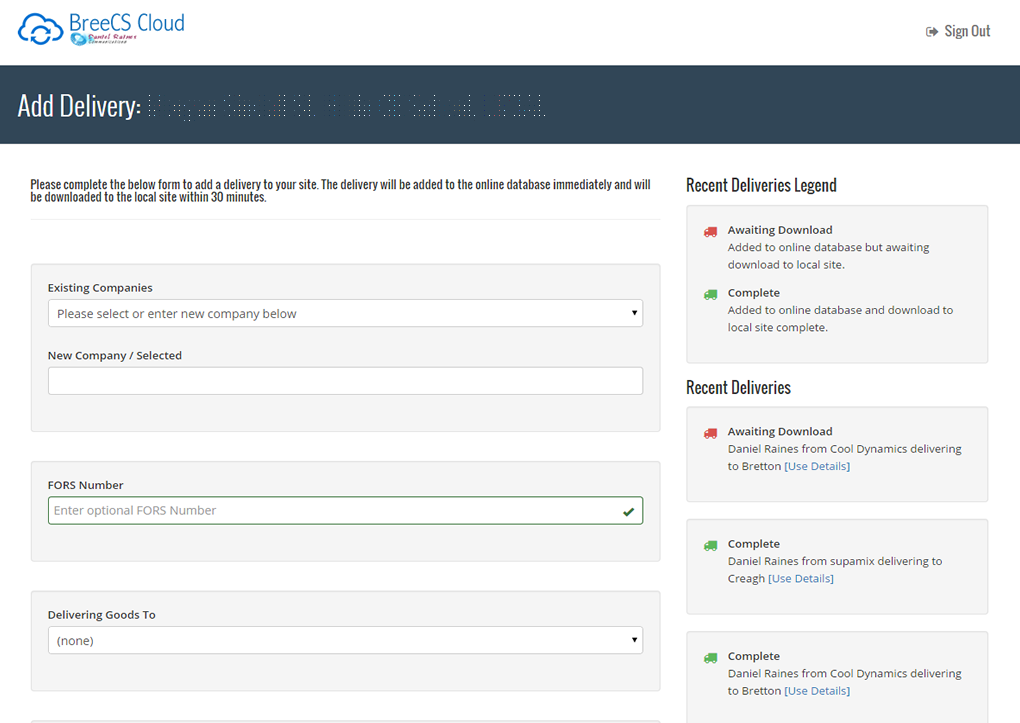Image resolution: width=1020 pixels, height=723 pixels.
Task: Open the Existing Companies dropdown
Action: coord(345,313)
